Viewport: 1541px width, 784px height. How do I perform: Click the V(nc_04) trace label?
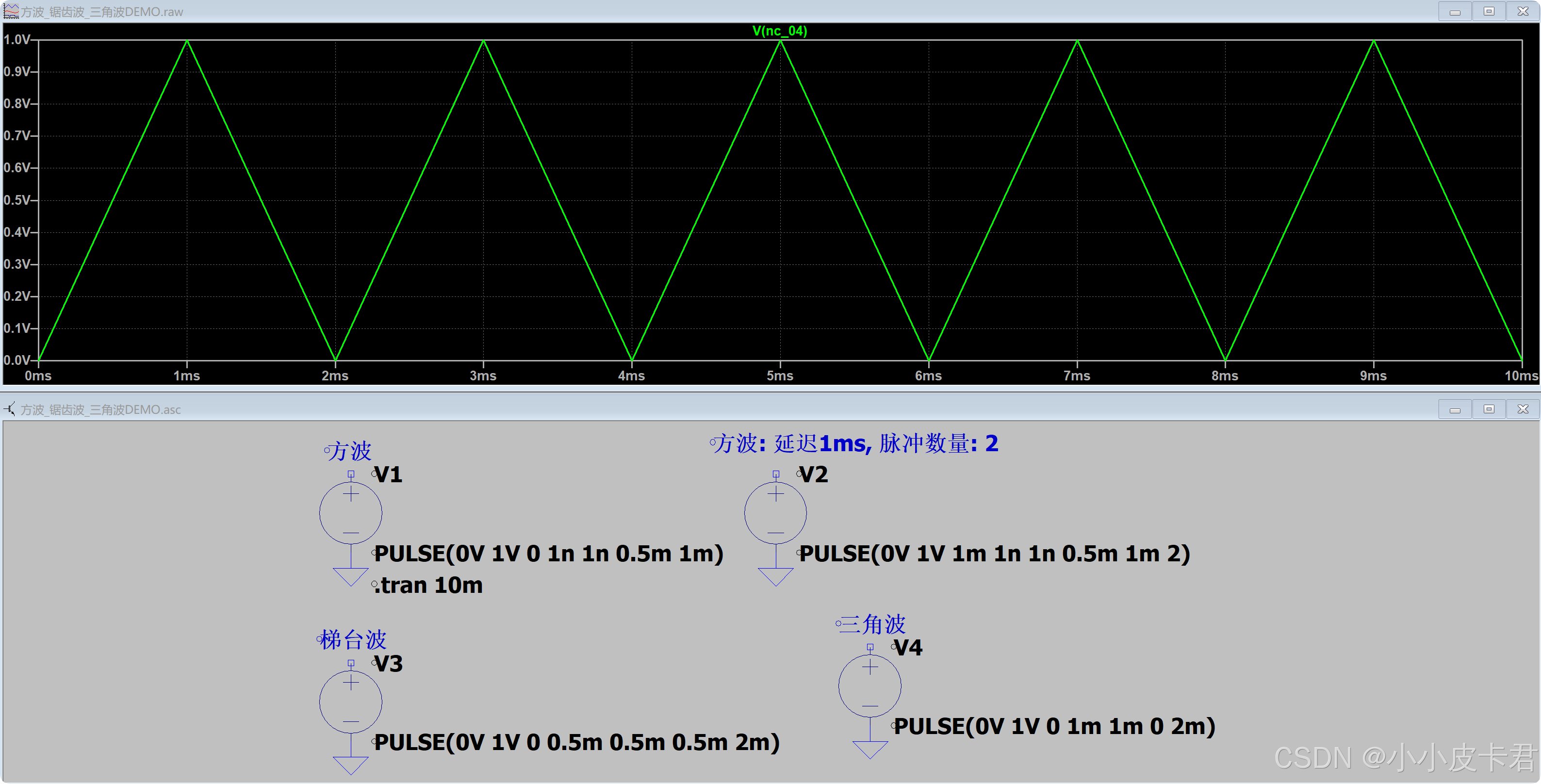779,31
